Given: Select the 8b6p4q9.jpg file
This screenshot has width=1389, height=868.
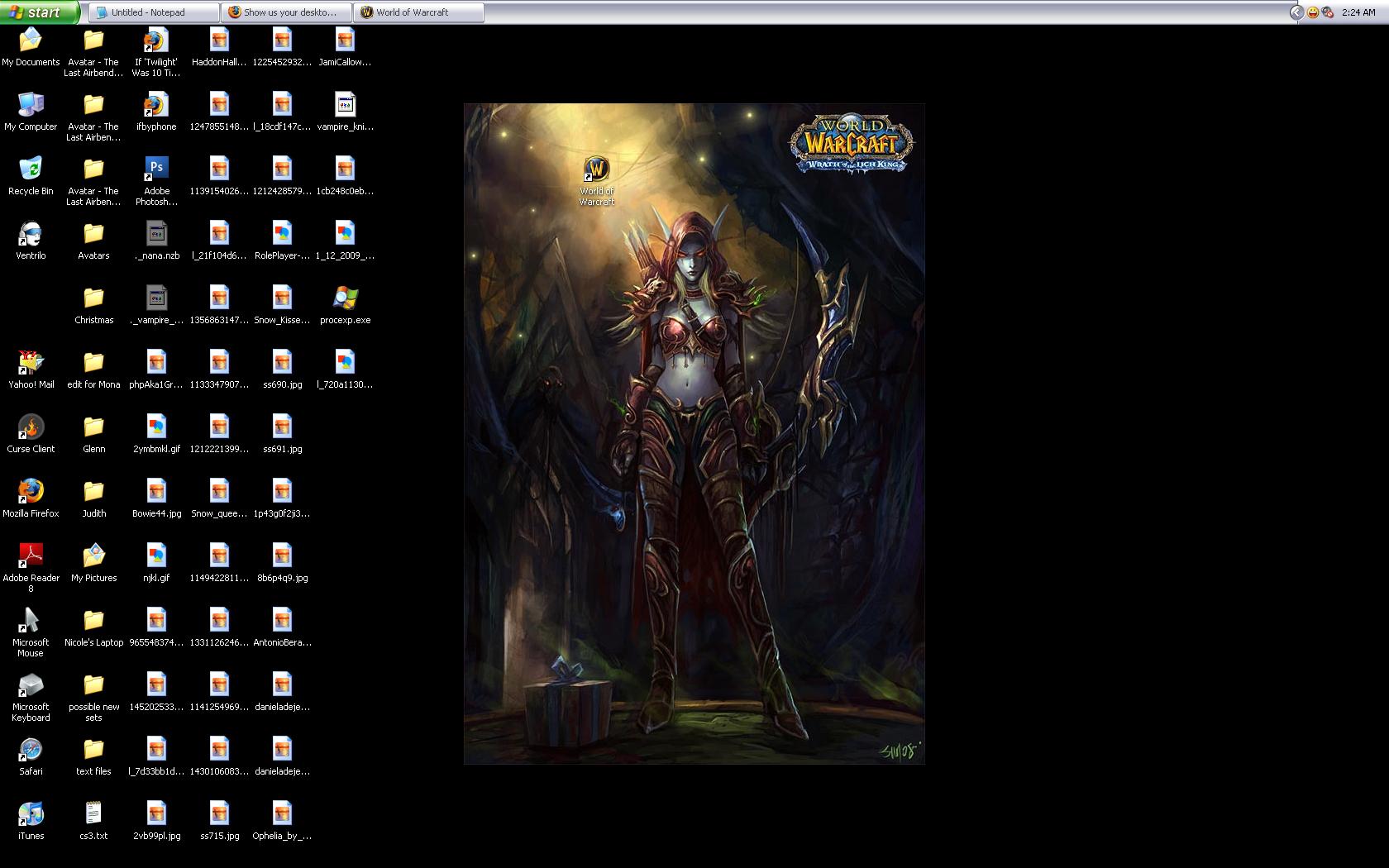Looking at the screenshot, I should [x=282, y=563].
